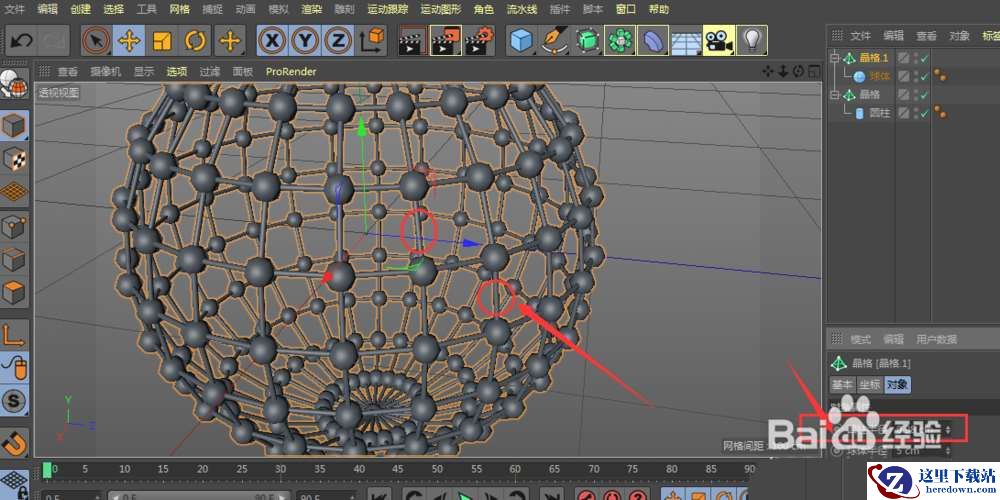
Task: Switch to Points mode
Action: click(x=14, y=226)
